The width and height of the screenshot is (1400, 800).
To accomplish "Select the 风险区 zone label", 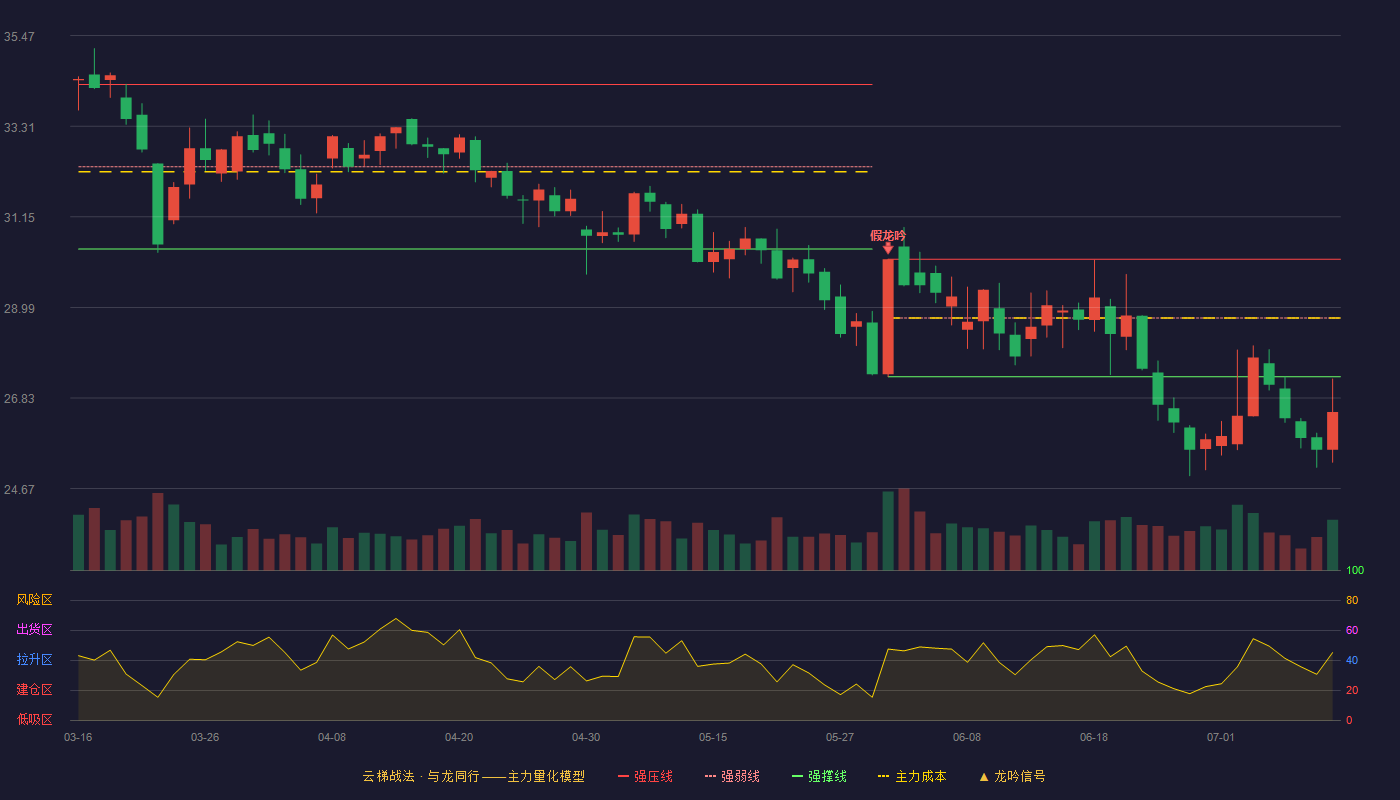I will point(34,600).
